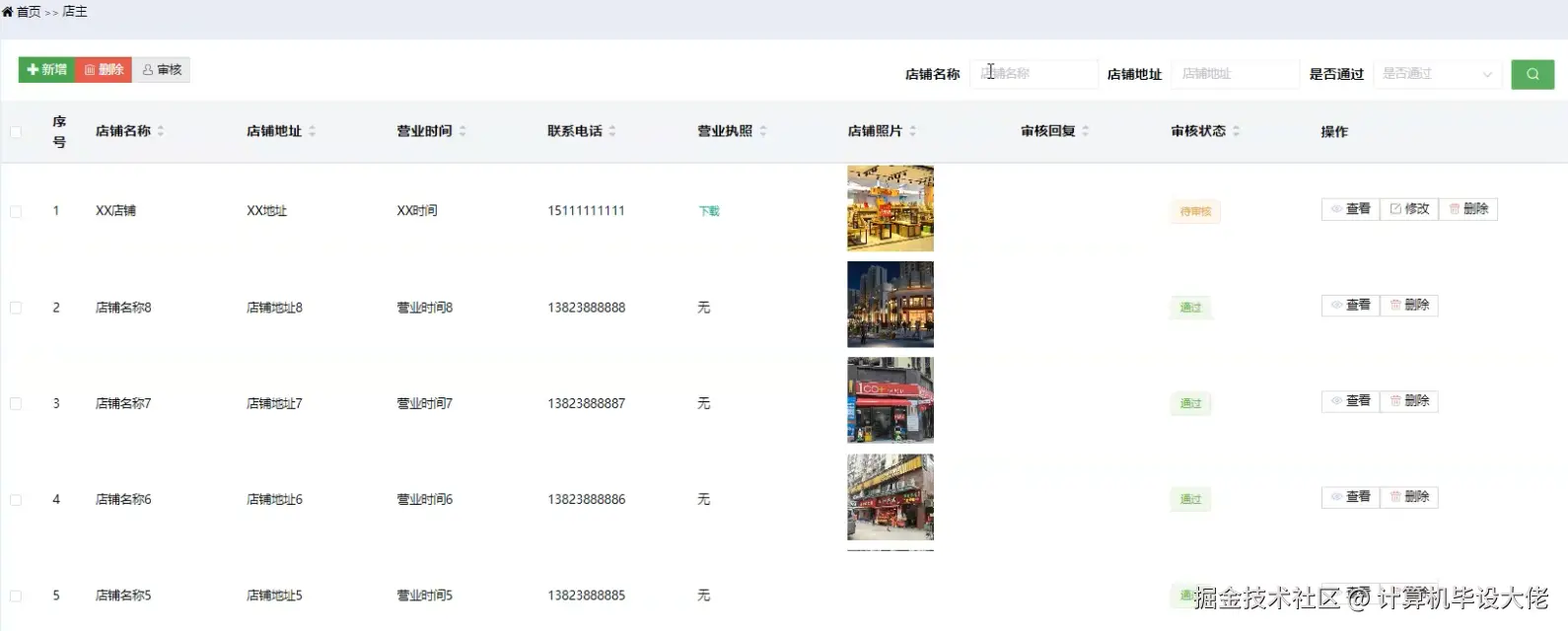
Task: Click 查看 for the XX店铺 row
Action: [1351, 209]
